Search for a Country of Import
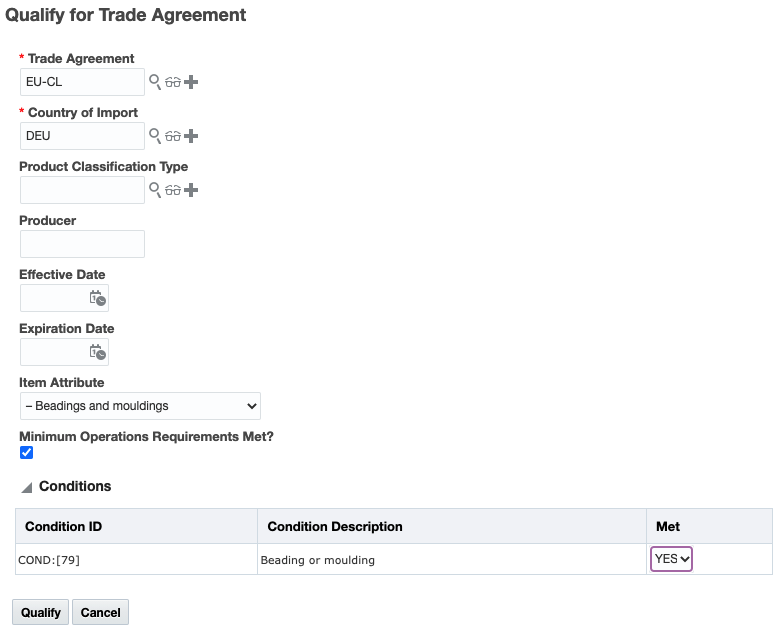781x633 pixels. point(155,136)
